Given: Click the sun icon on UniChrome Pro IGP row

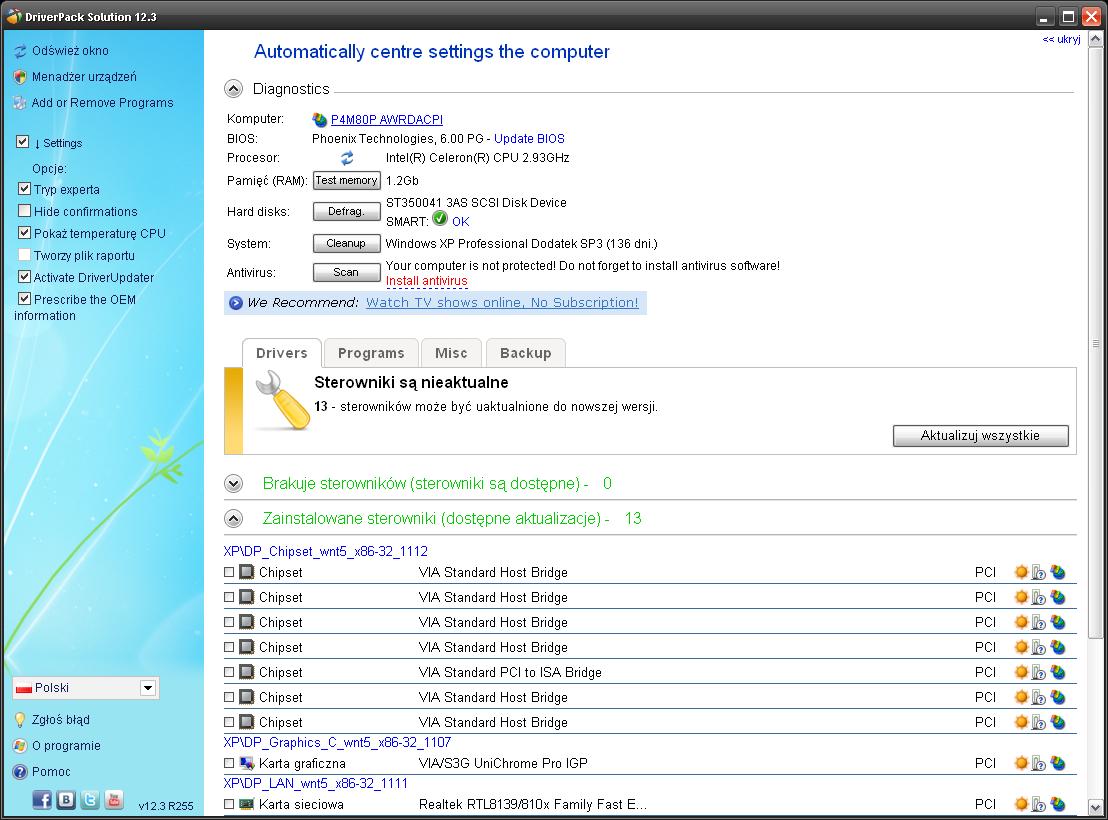Looking at the screenshot, I should [x=1021, y=763].
